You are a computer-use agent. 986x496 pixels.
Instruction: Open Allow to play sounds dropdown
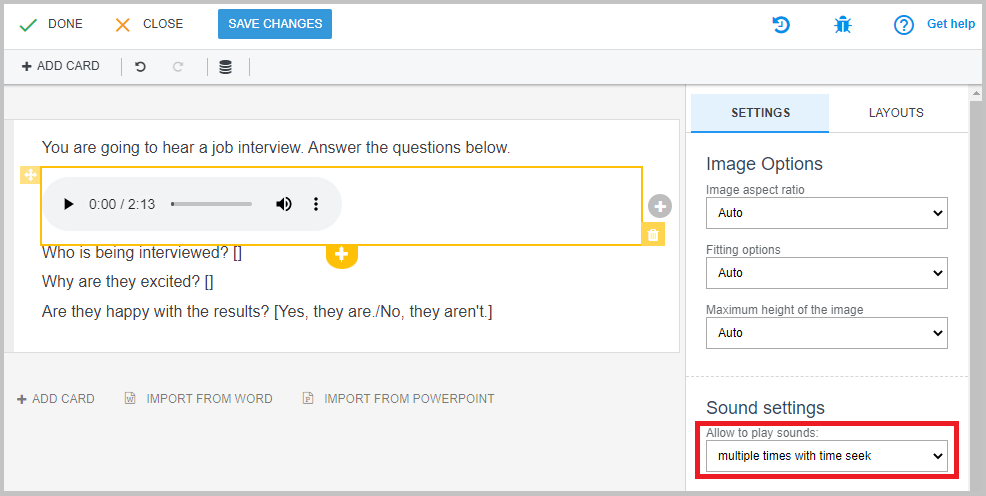point(826,456)
